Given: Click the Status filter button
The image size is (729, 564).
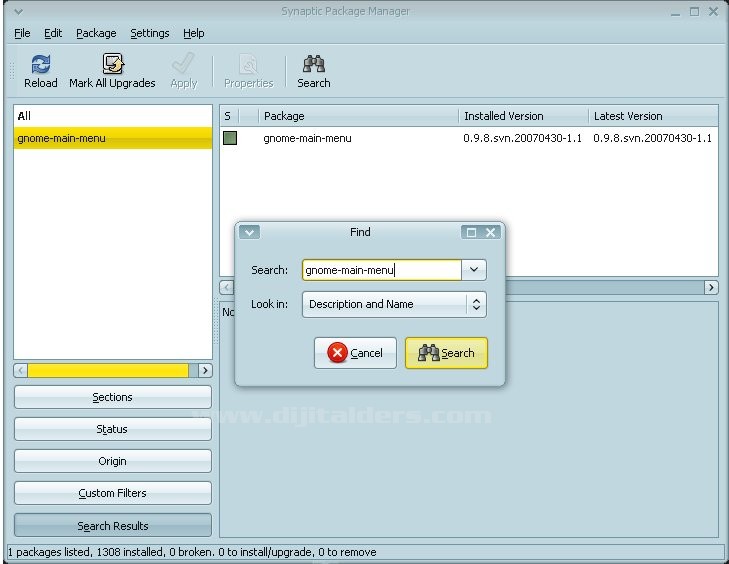Looking at the screenshot, I should click(x=113, y=429).
